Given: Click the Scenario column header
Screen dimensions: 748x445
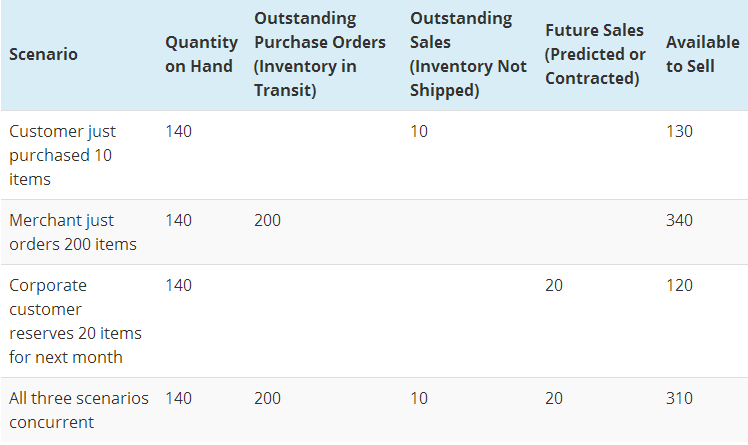Looking at the screenshot, I should click(43, 54).
